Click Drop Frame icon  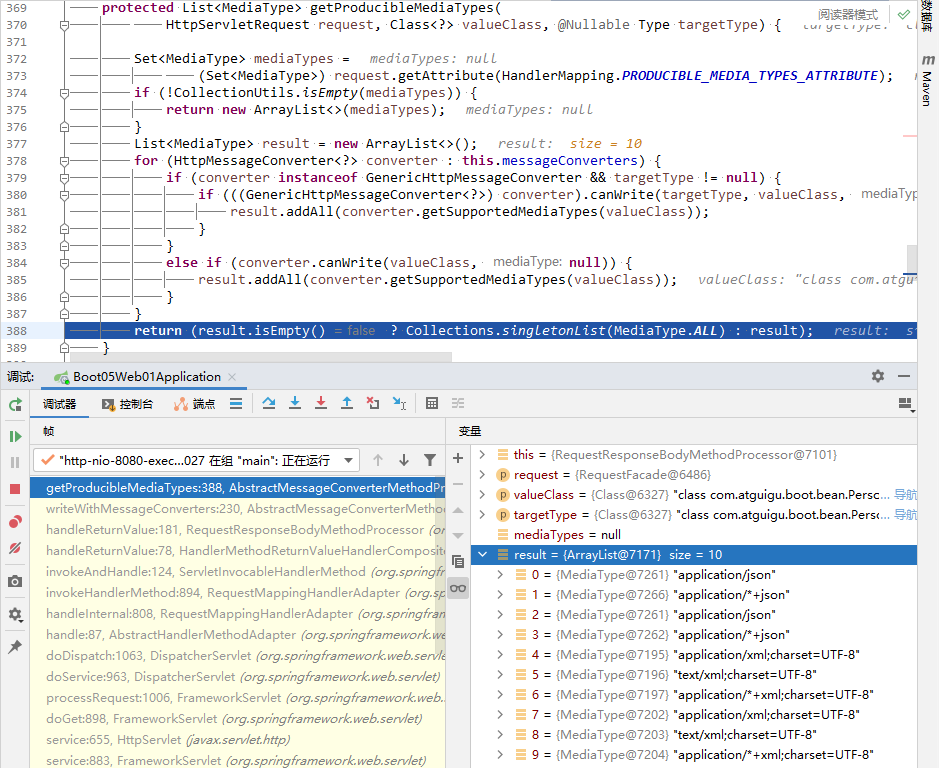tap(373, 403)
